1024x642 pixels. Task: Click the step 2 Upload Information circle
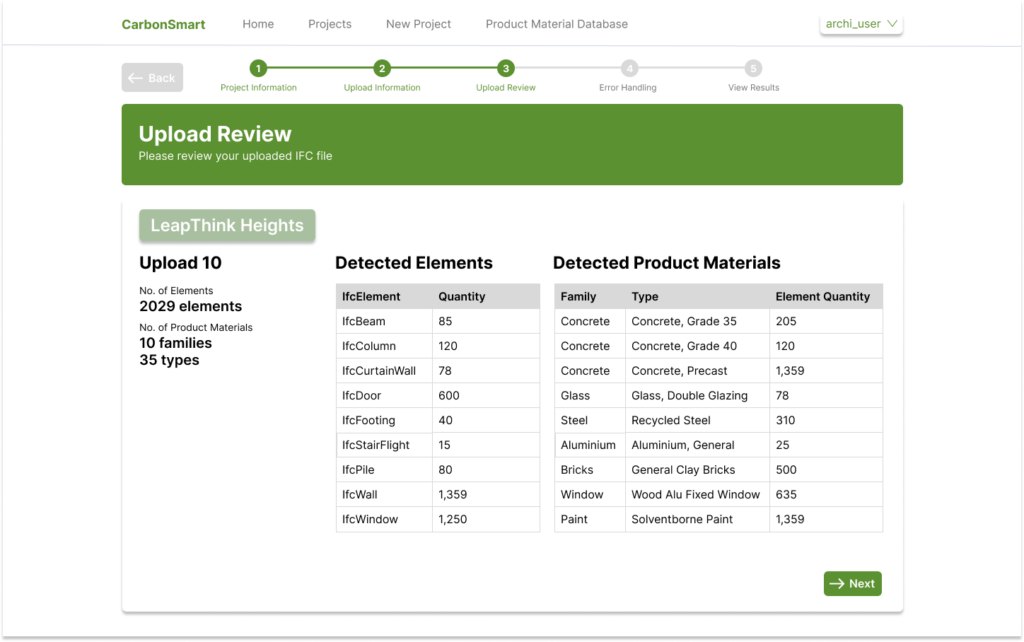tap(381, 70)
